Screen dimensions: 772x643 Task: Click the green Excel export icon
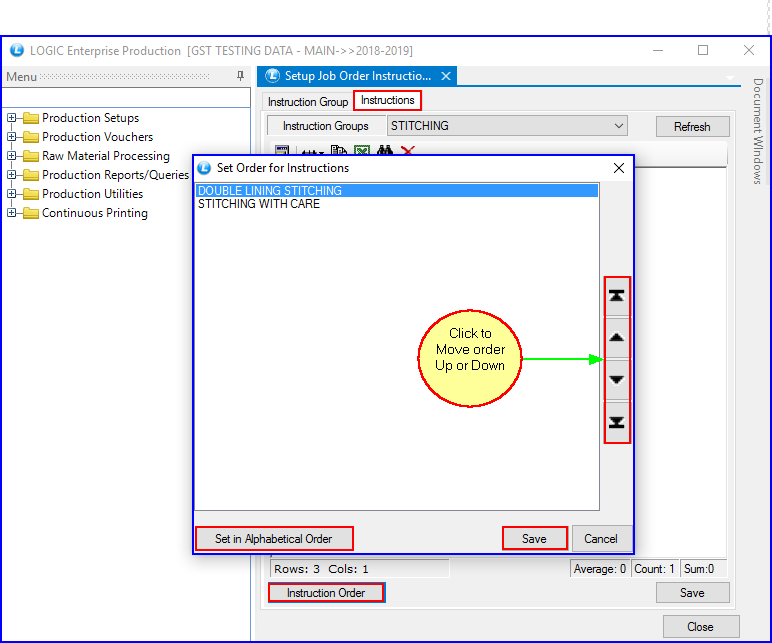[x=362, y=151]
